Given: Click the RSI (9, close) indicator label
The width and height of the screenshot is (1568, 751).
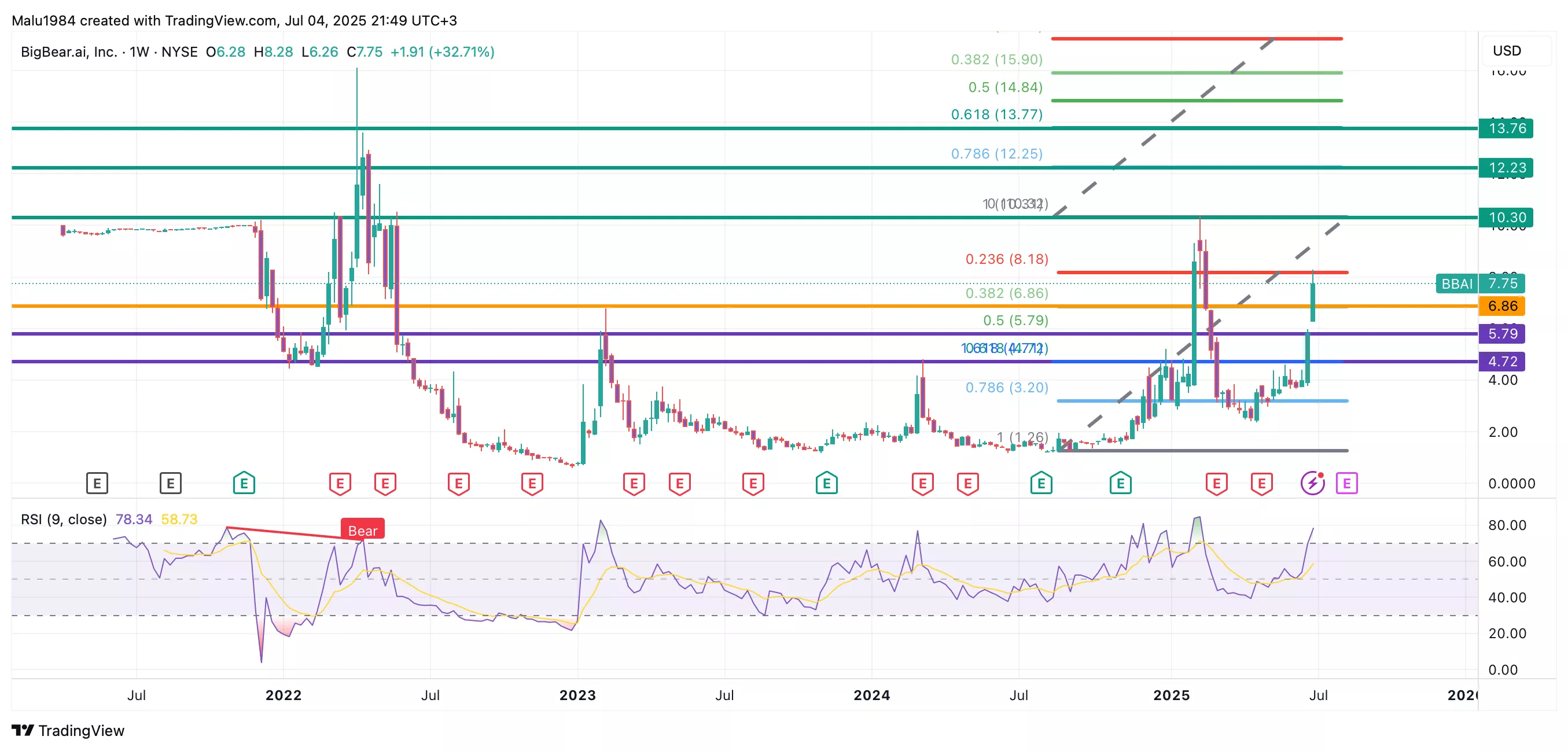Looking at the screenshot, I should click(x=63, y=519).
